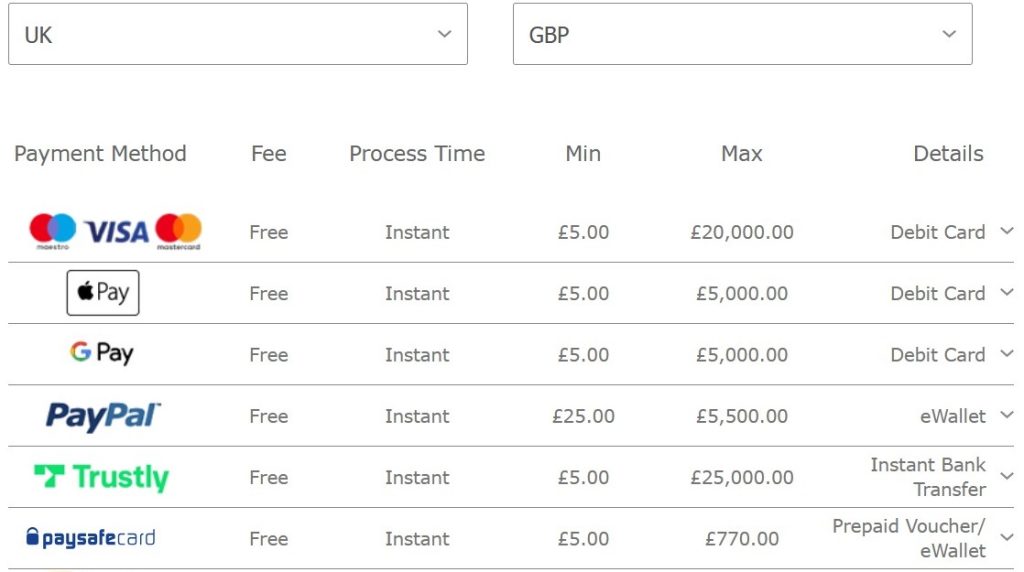Select the Google Pay logo
Image resolution: width=1024 pixels, height=572 pixels.
(101, 354)
